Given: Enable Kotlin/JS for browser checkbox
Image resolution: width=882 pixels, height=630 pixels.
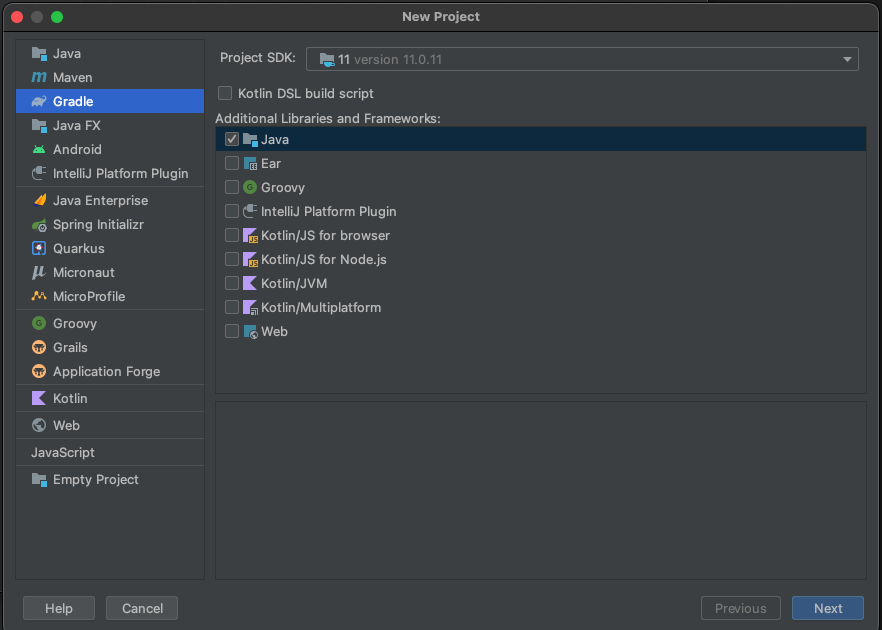Looking at the screenshot, I should 232,236.
